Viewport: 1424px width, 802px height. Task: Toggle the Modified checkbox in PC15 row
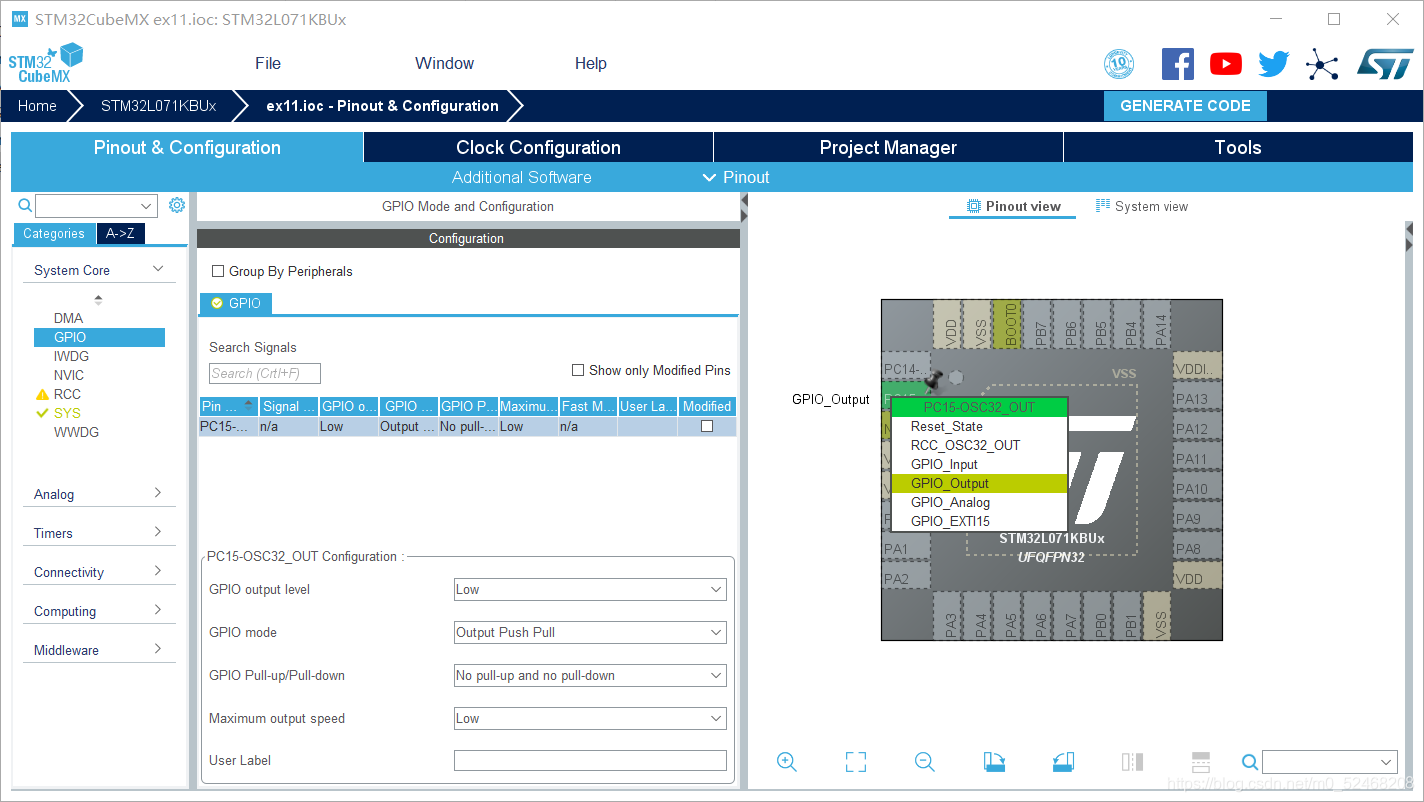pyautogui.click(x=707, y=426)
